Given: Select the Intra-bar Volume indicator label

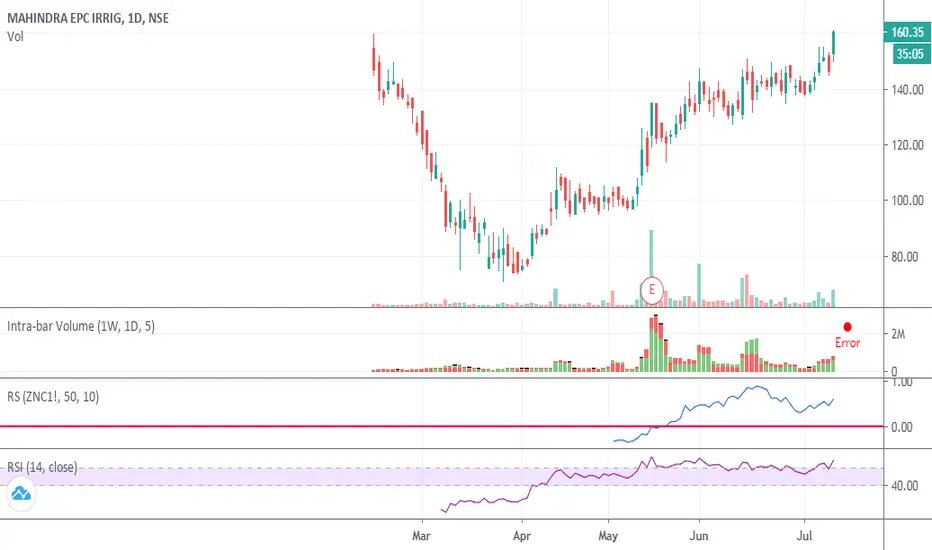Looking at the screenshot, I should tap(81, 326).
